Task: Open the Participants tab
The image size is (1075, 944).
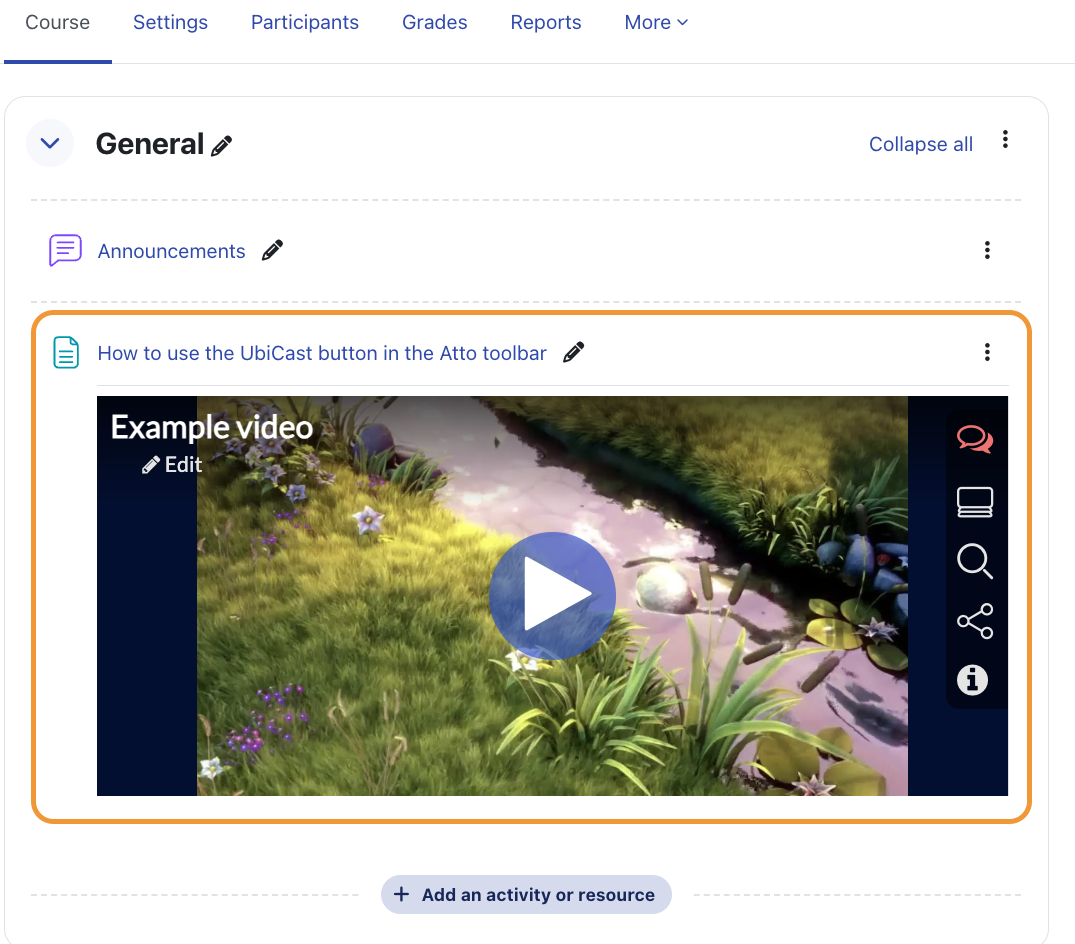Action: 304,23
